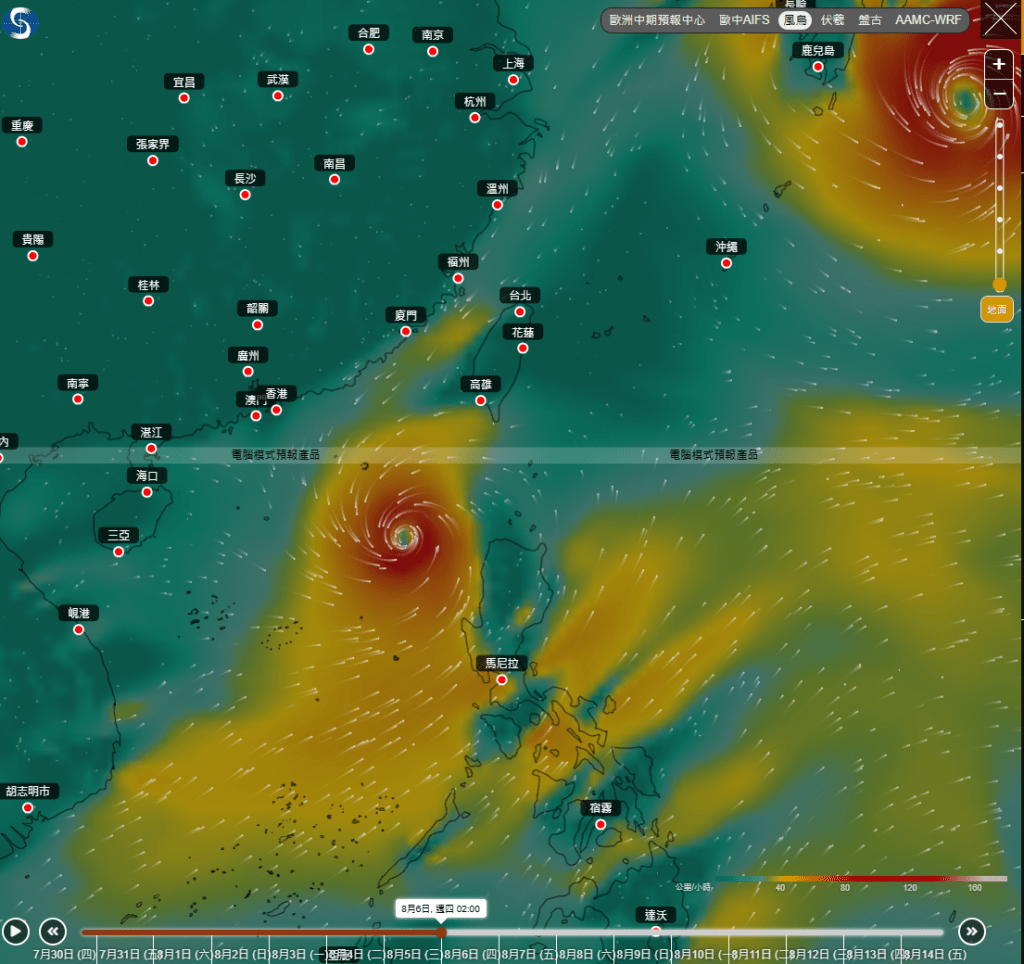Image resolution: width=1024 pixels, height=964 pixels.
Task: Jump to 8月2日 on the timeline
Action: (x=240, y=954)
